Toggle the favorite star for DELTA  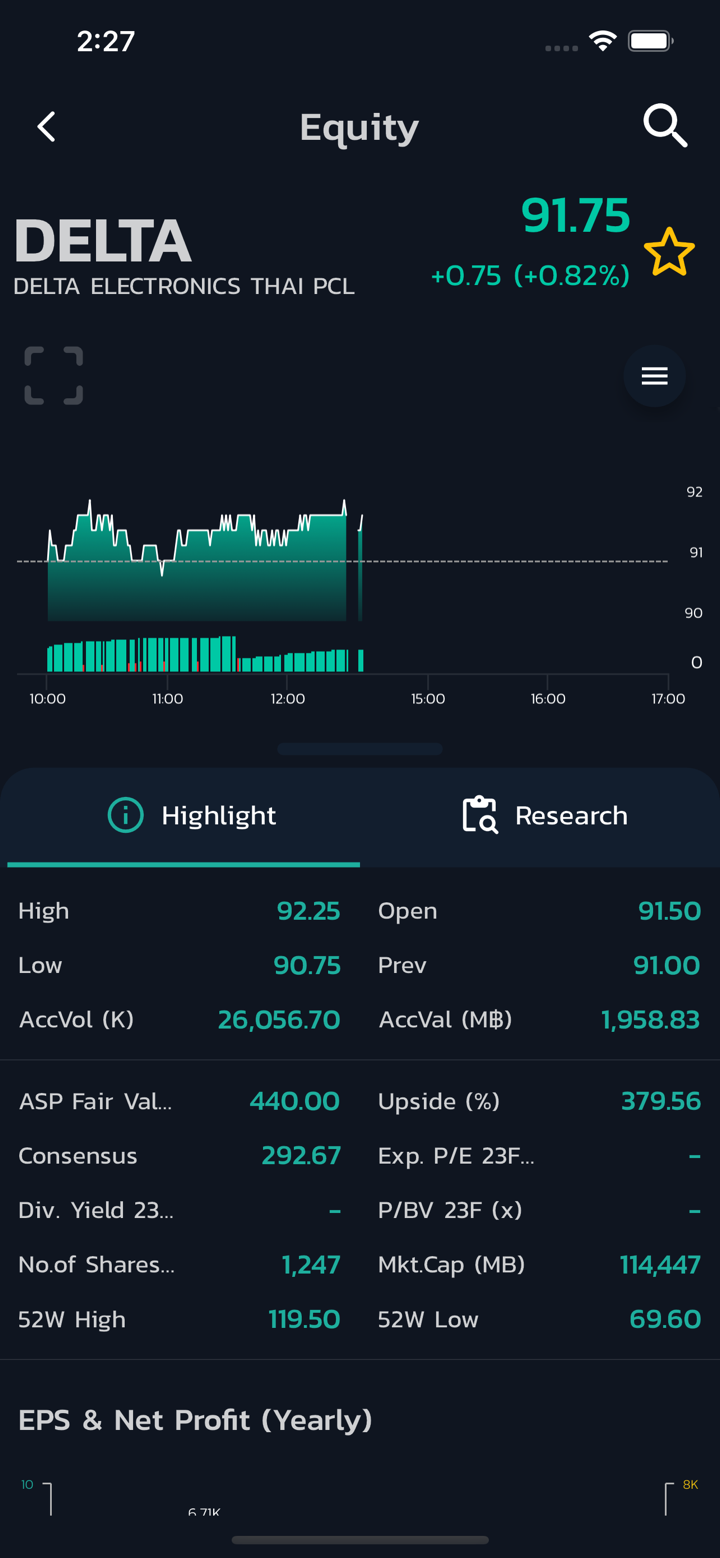(668, 252)
